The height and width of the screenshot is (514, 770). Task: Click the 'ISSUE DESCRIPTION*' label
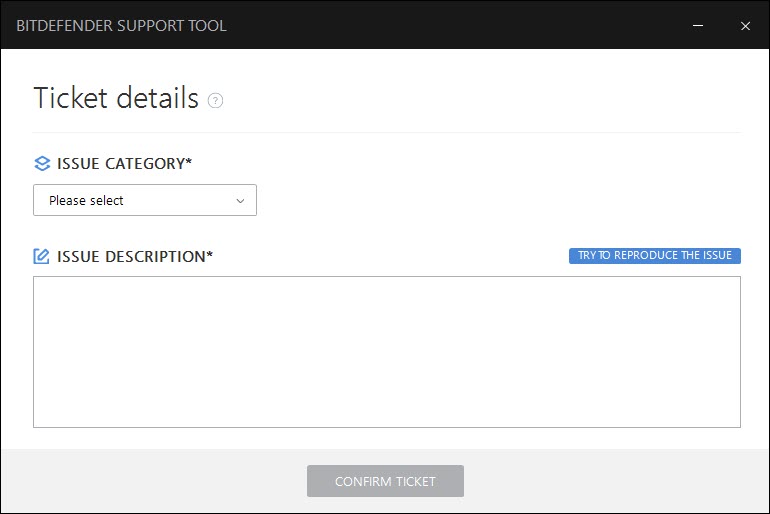click(x=135, y=256)
